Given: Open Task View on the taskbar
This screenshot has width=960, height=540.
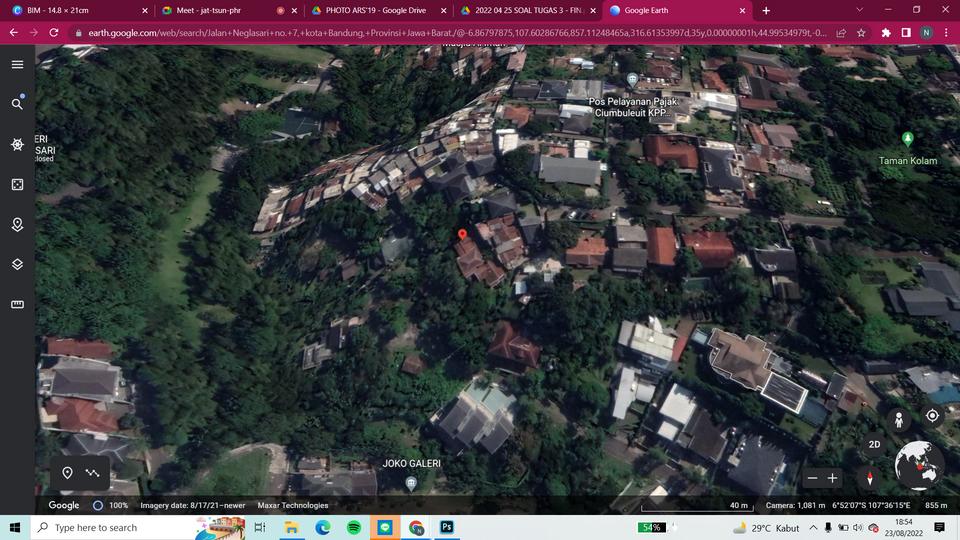Looking at the screenshot, I should 260,527.
